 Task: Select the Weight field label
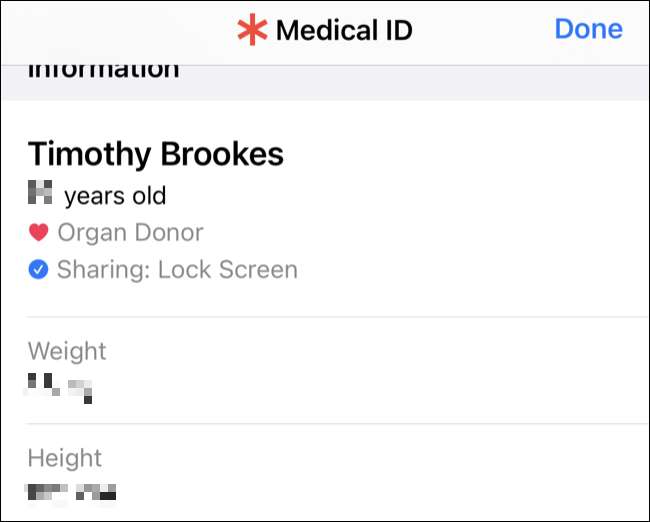[x=67, y=351]
